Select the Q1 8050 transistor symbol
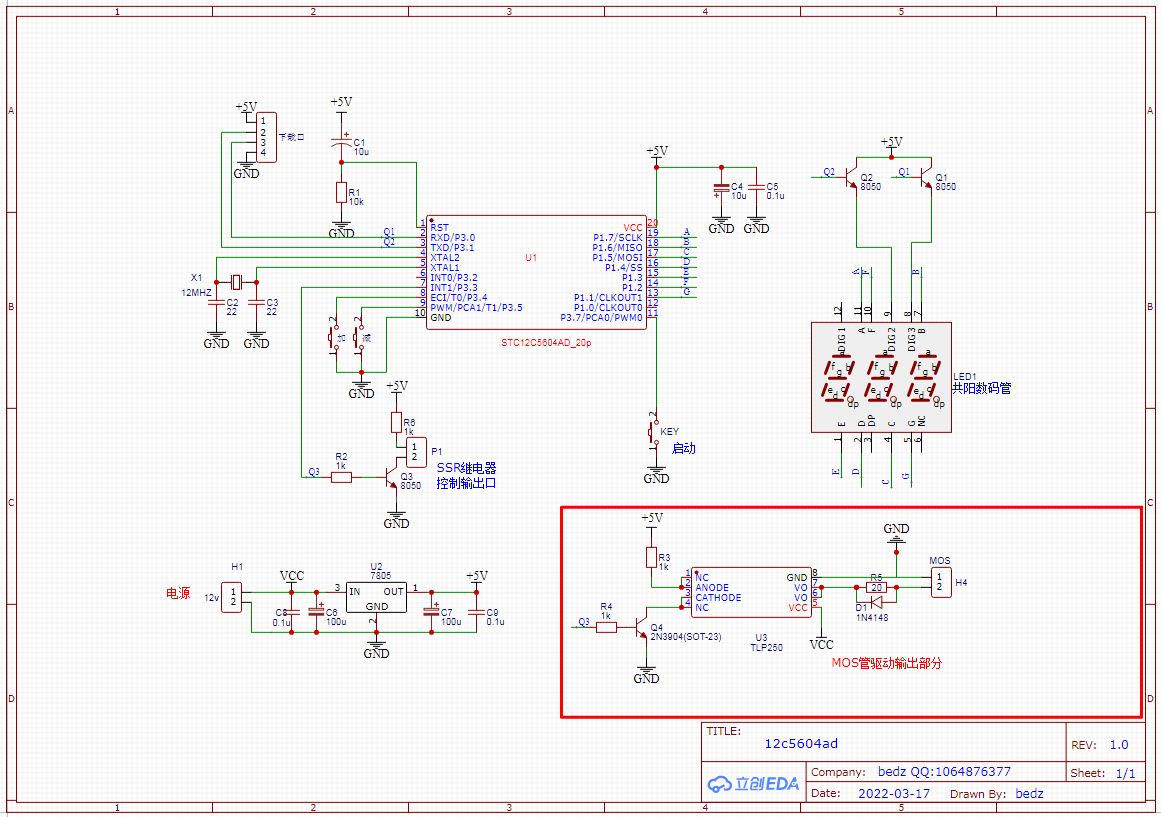1161x817 pixels. (926, 179)
